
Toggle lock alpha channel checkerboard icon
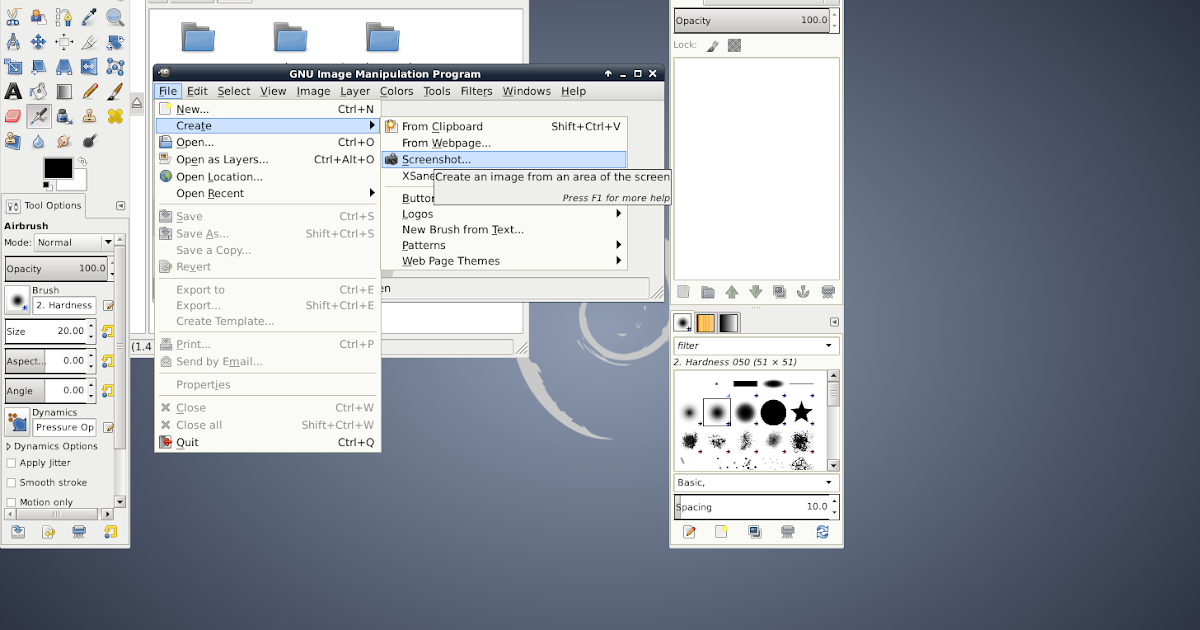click(734, 45)
